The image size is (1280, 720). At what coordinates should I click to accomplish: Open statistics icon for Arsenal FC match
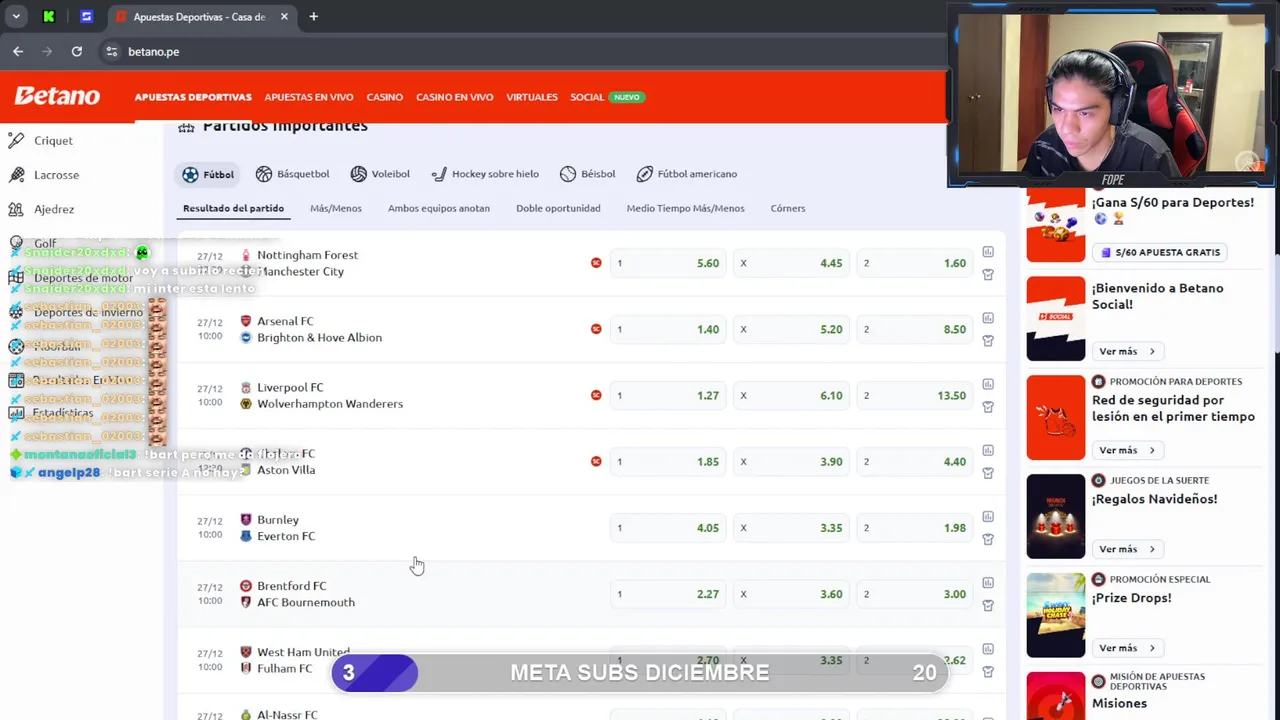988,318
